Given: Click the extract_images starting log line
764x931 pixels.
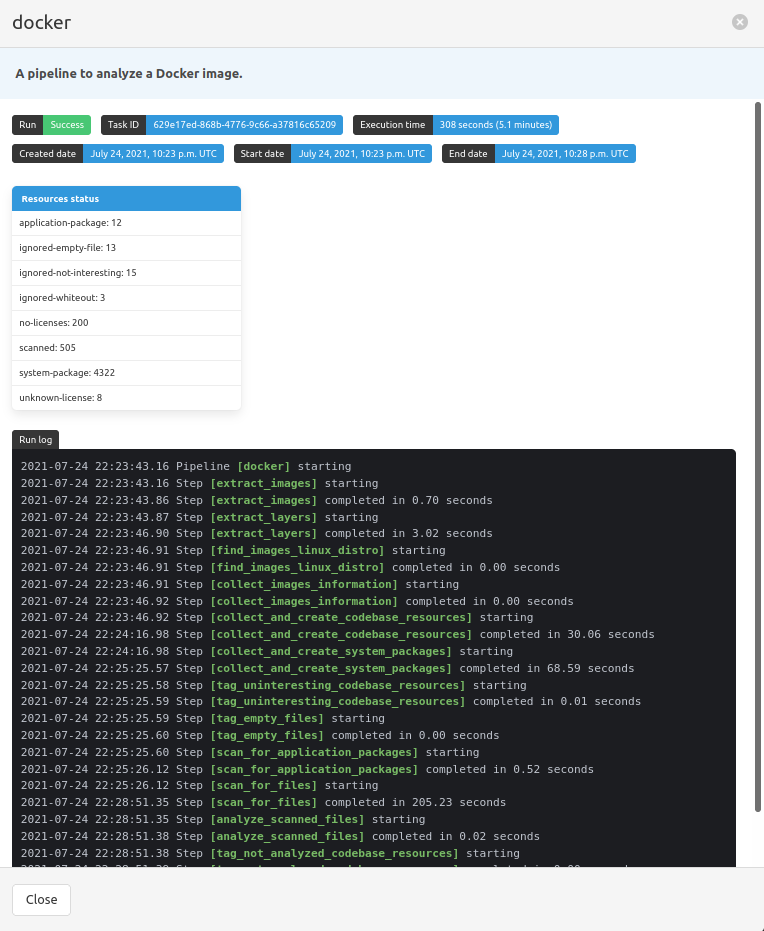Looking at the screenshot, I should coord(199,483).
